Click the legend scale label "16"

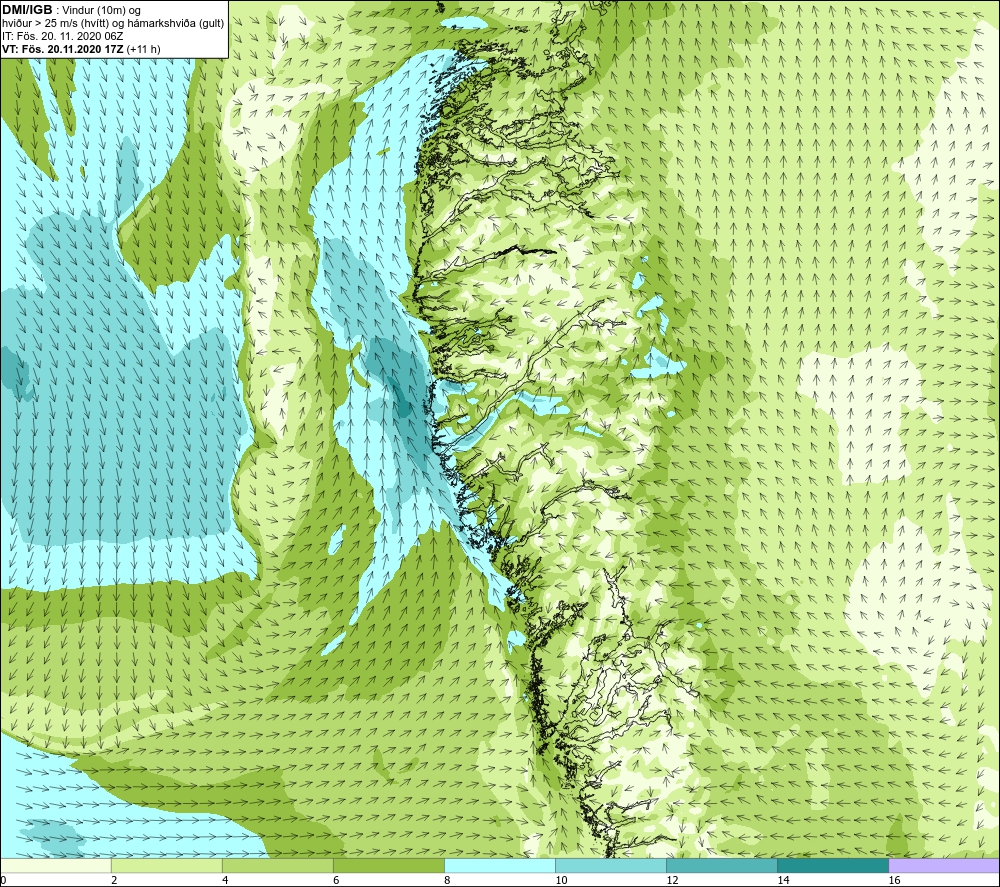coord(894,881)
